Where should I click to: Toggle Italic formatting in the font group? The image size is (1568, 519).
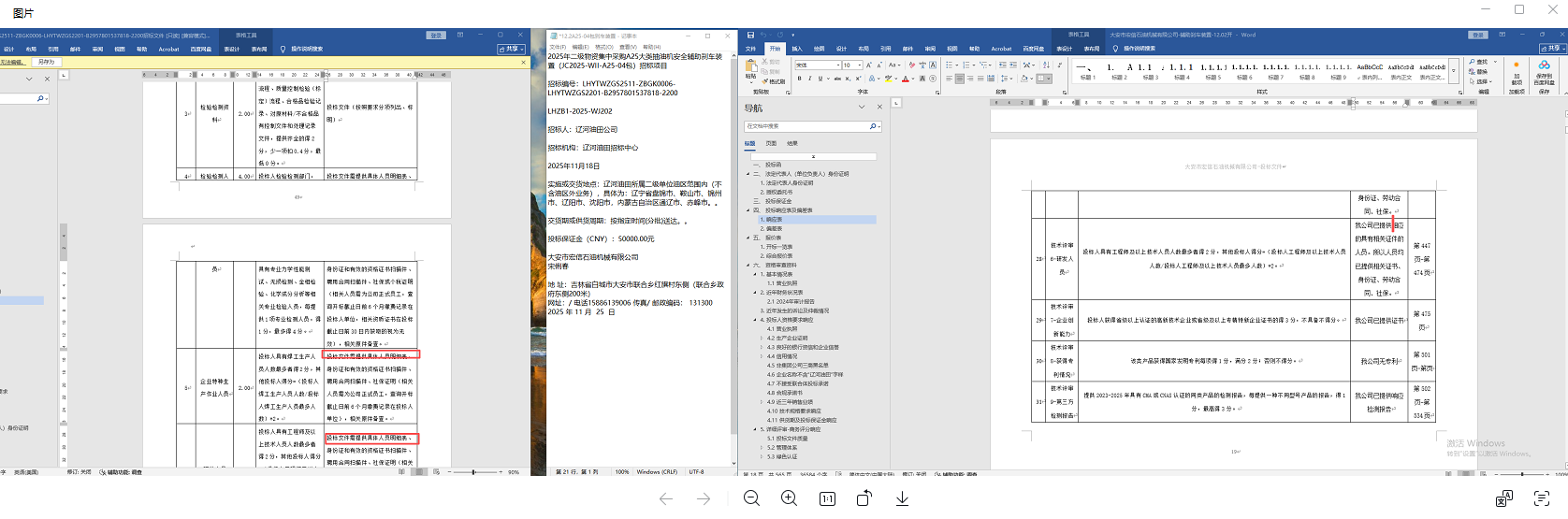(x=809, y=79)
